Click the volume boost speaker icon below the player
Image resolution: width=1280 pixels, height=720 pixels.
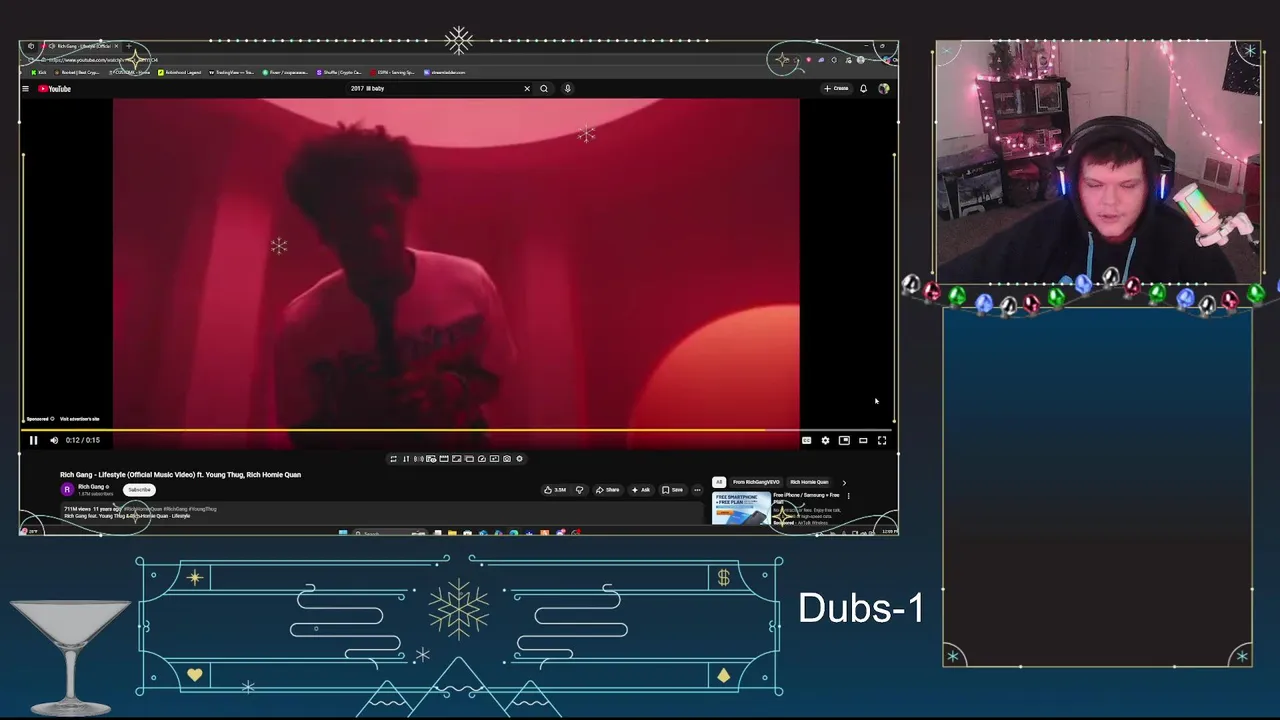point(418,459)
